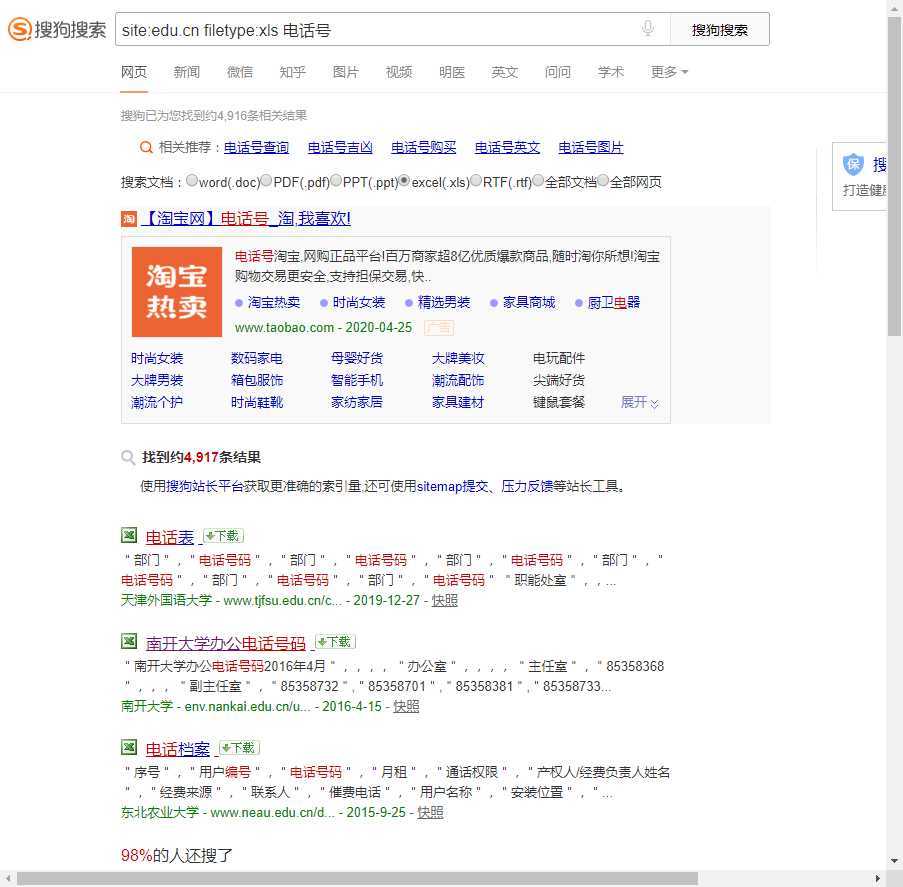Open related suggestion 电话号图片
The image size is (903, 887).
tap(591, 147)
